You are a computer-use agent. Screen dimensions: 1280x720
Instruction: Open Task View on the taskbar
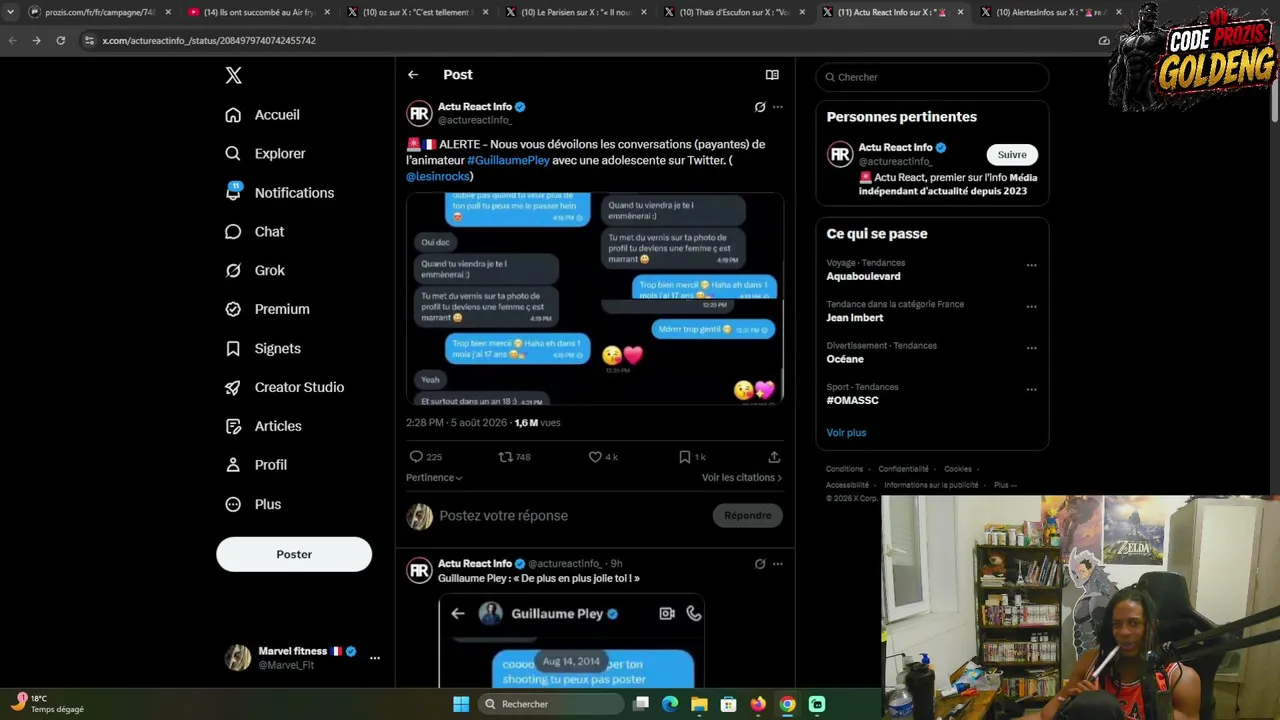(x=641, y=704)
